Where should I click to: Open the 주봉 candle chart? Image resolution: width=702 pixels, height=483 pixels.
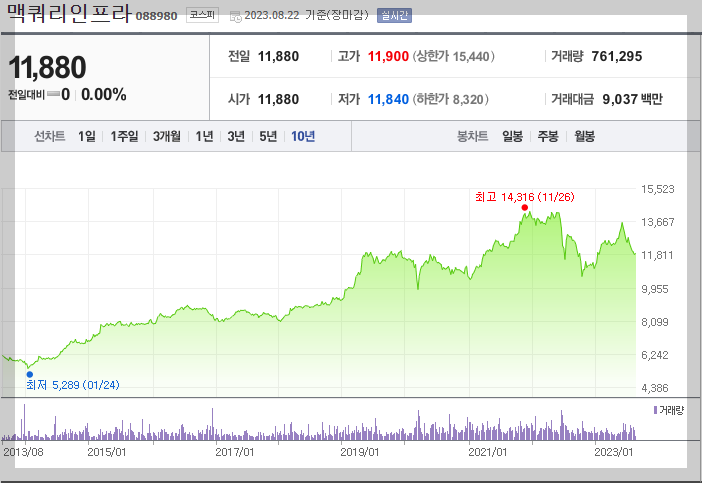tap(548, 136)
